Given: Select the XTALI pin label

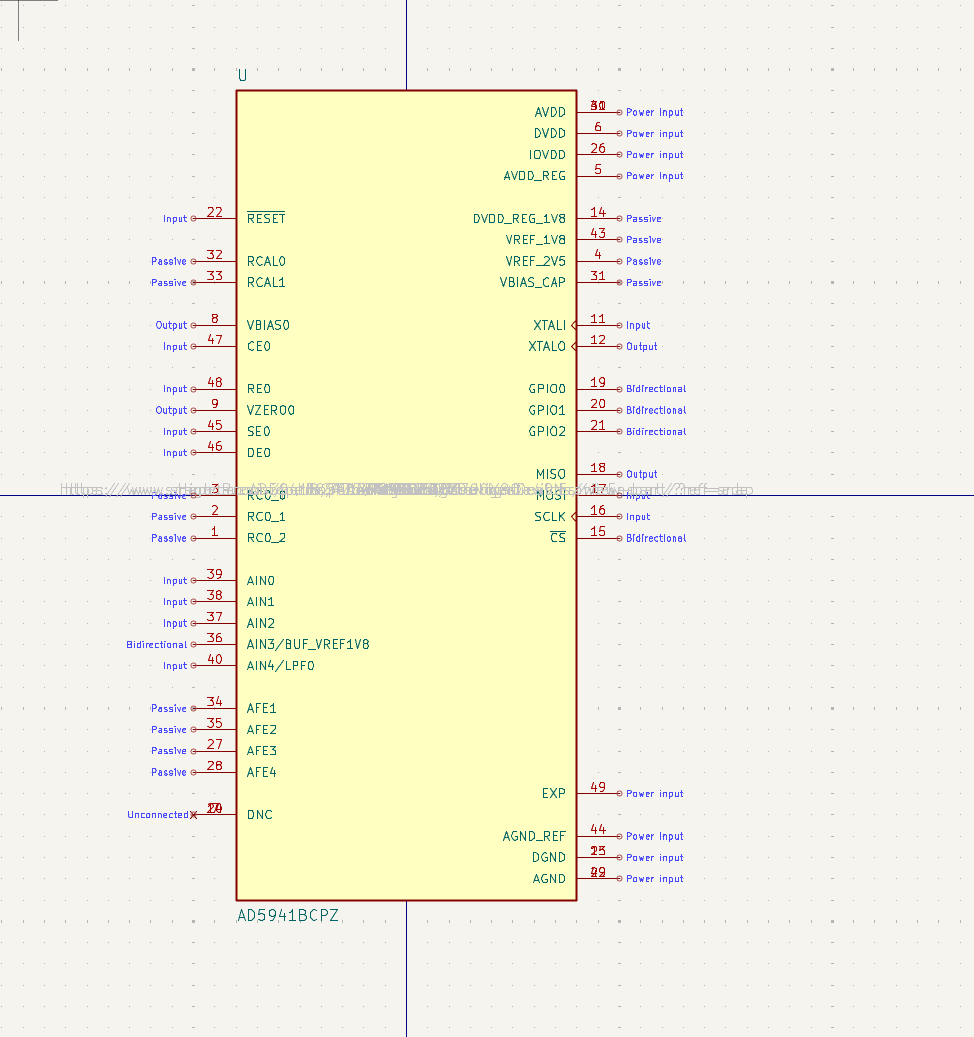Looking at the screenshot, I should [549, 325].
